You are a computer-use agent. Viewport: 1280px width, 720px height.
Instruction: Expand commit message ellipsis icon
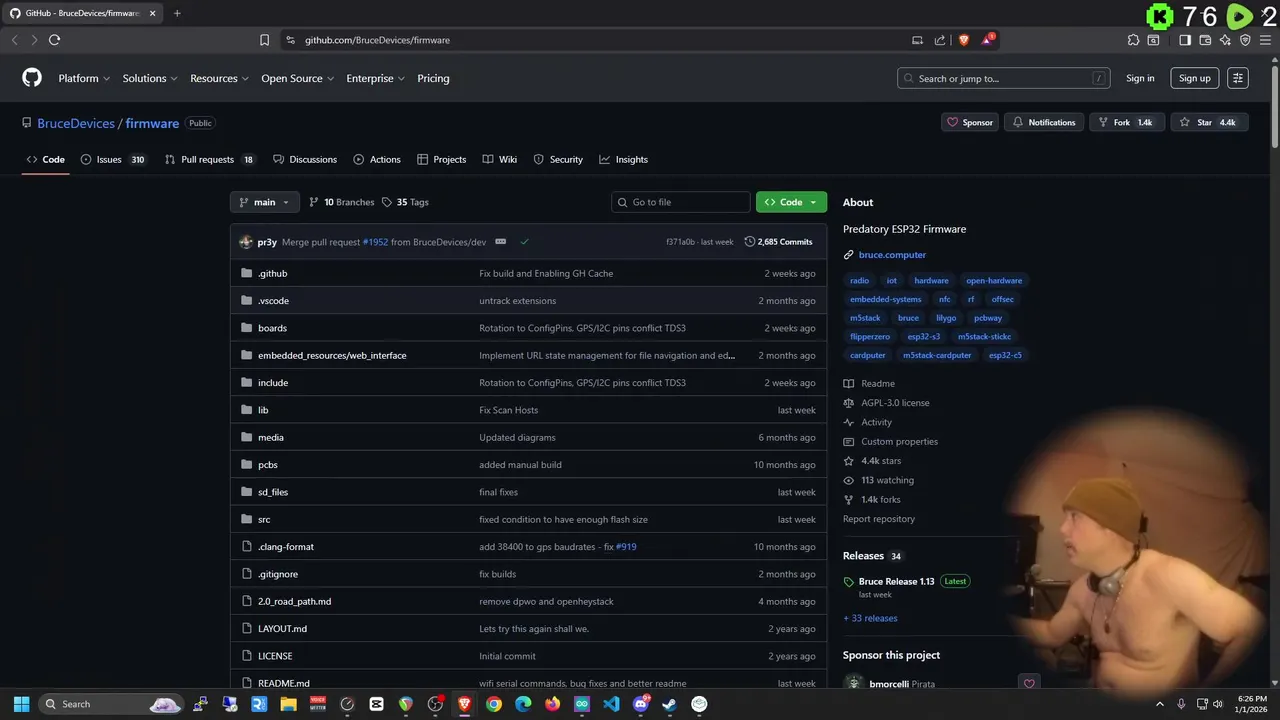coord(500,242)
